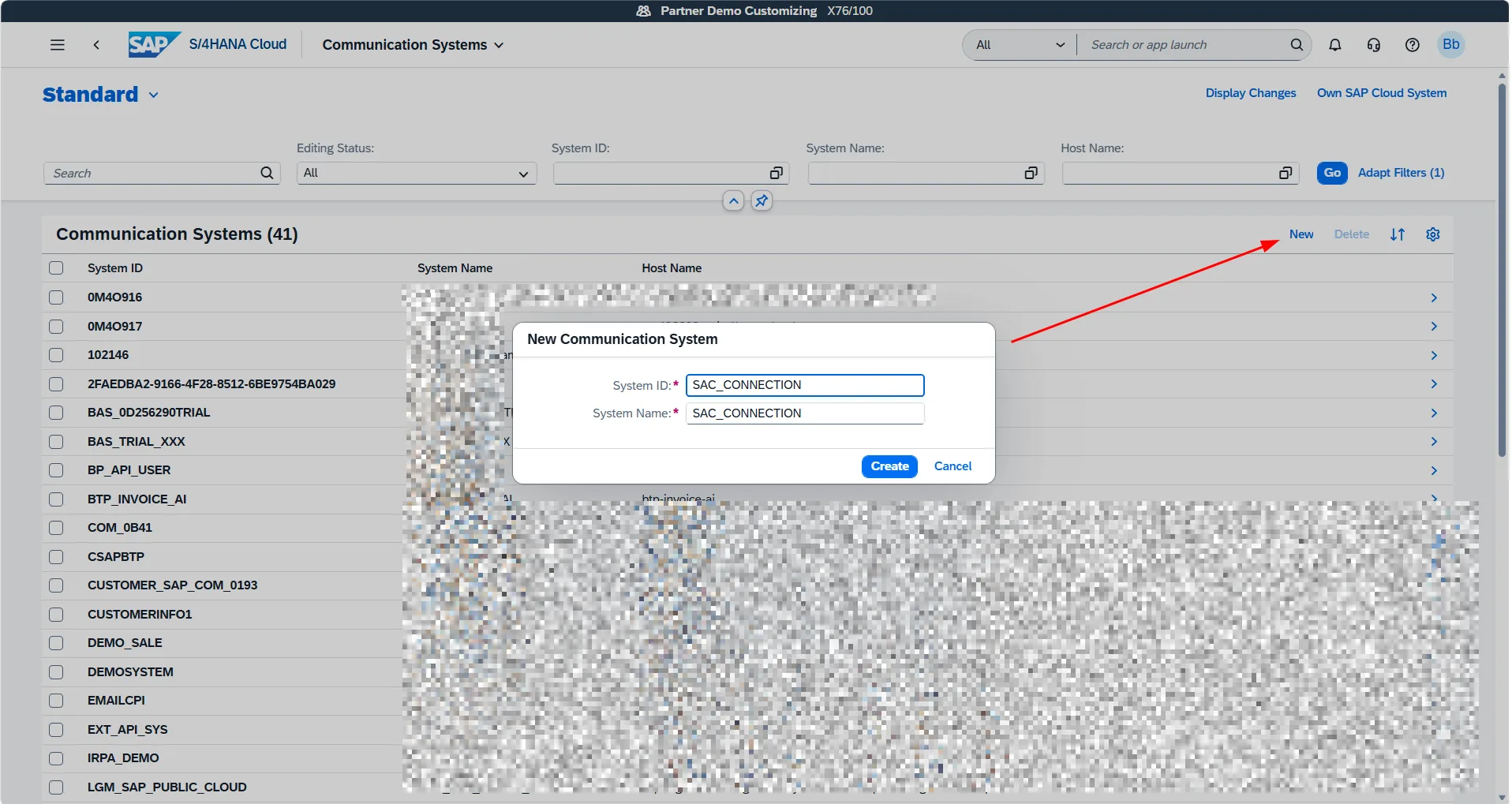This screenshot has height=804, width=1512.
Task: Open the Editing Status dropdown
Action: pos(417,173)
